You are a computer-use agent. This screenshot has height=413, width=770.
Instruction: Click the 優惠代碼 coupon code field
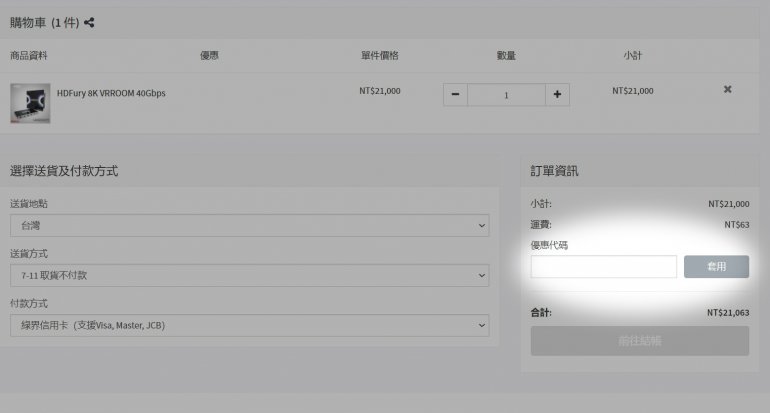pos(603,267)
